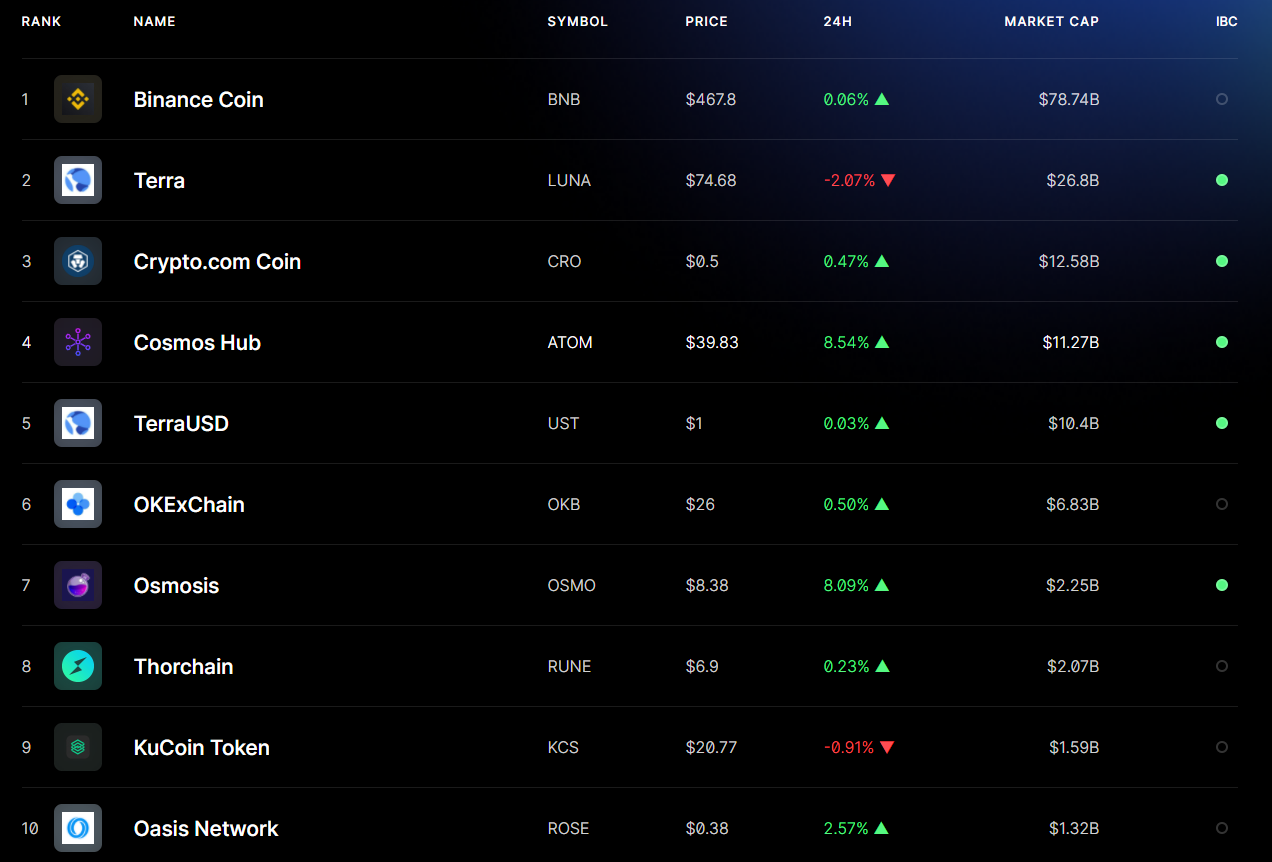Click the $2.25B market cap value
This screenshot has width=1272, height=862.
coord(1073,585)
